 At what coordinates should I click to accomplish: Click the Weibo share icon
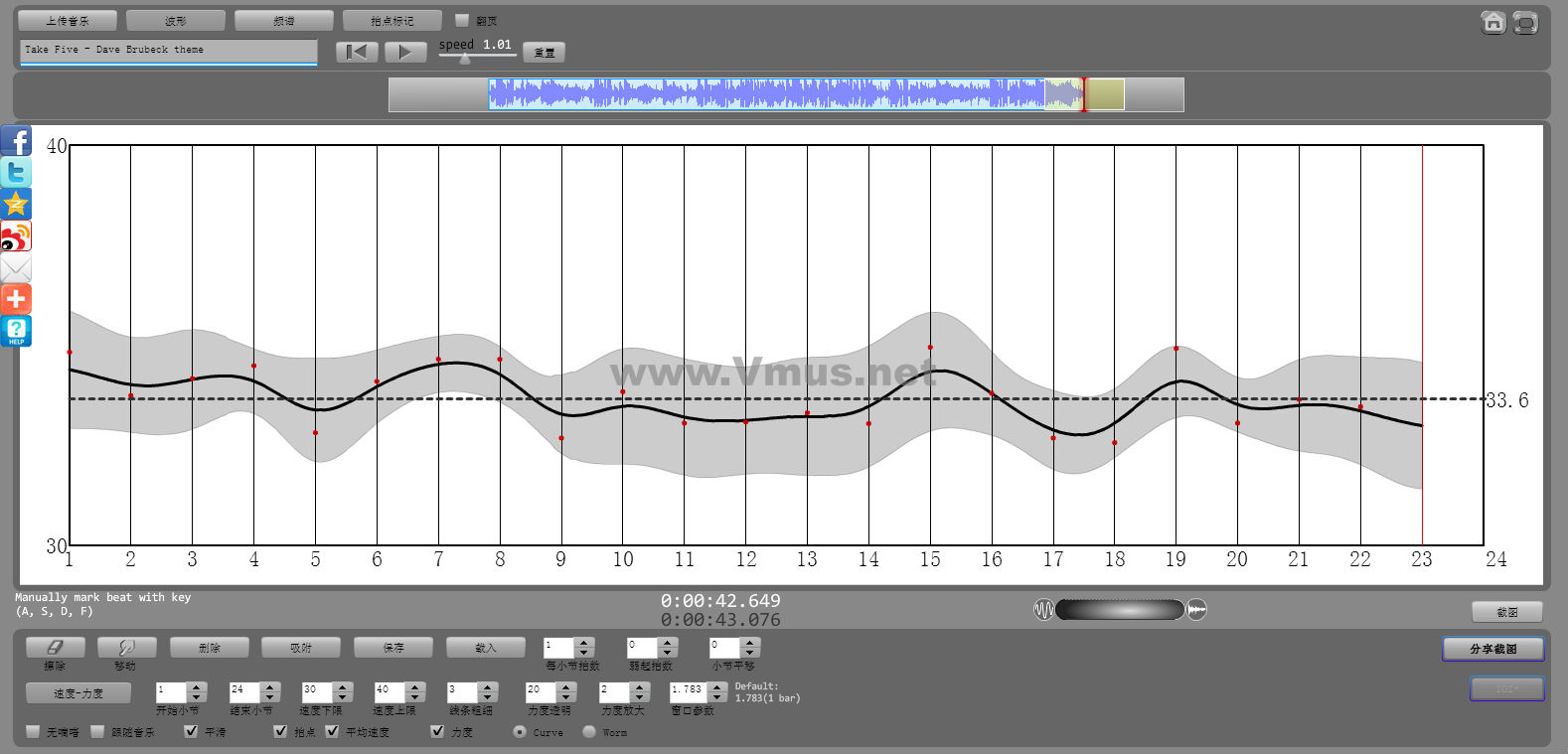pos(16,236)
